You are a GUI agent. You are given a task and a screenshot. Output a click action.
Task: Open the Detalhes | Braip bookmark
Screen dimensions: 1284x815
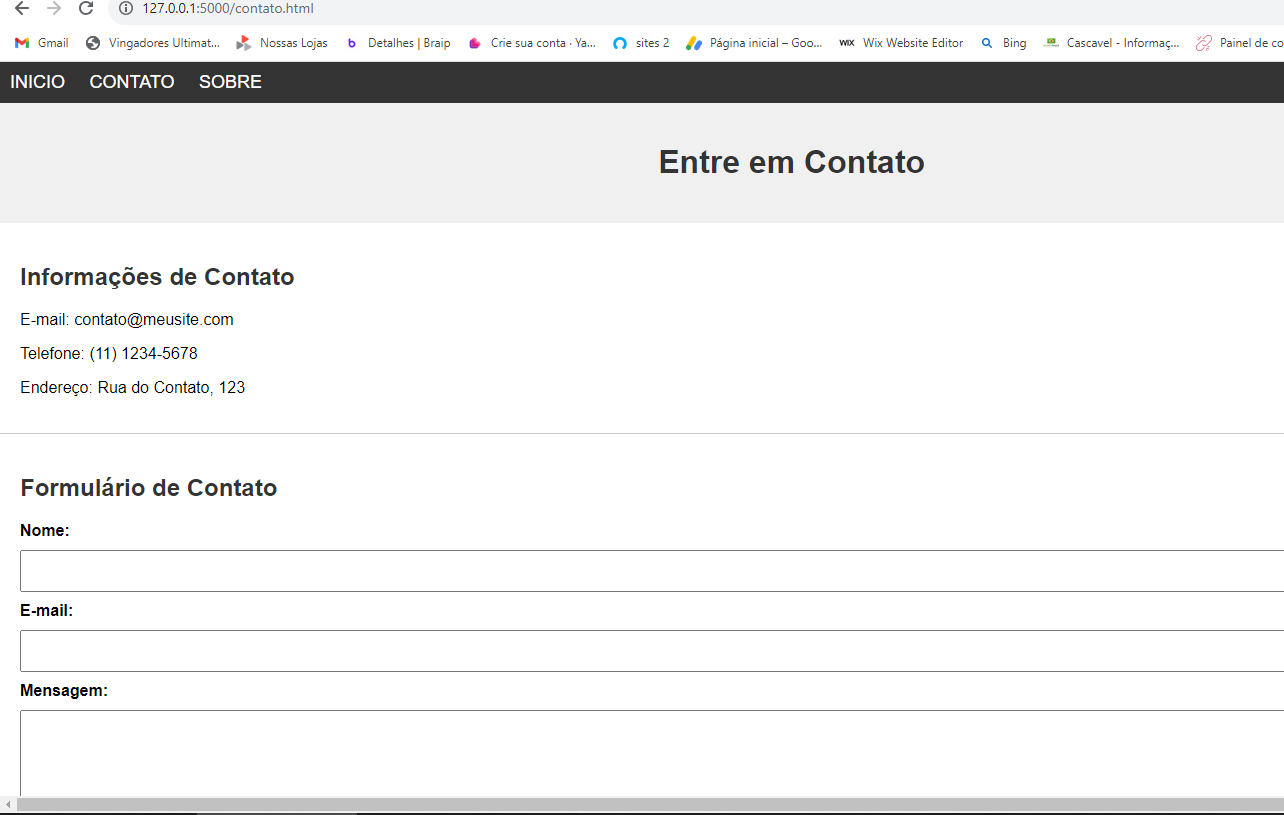tap(398, 43)
